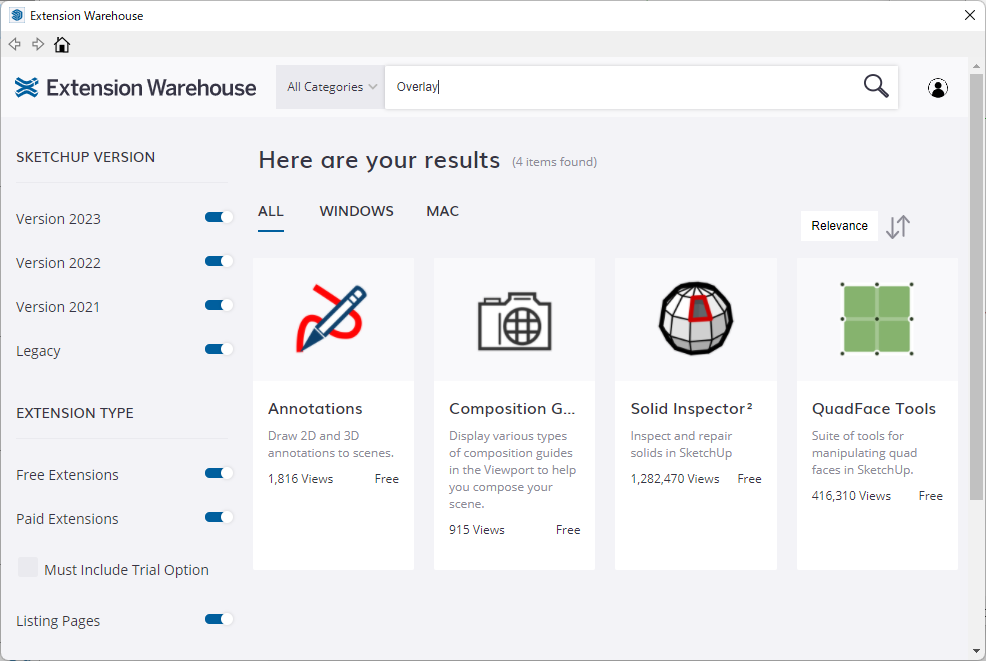Toggle the Version 2023 filter switch

point(218,217)
